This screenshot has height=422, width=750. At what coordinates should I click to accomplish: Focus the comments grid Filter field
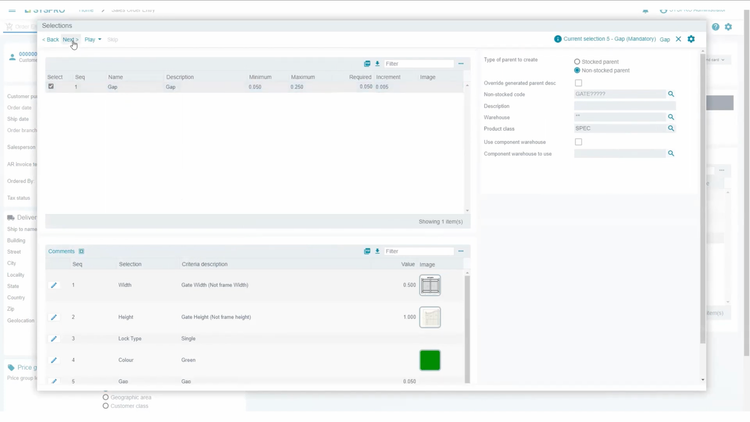coord(419,251)
